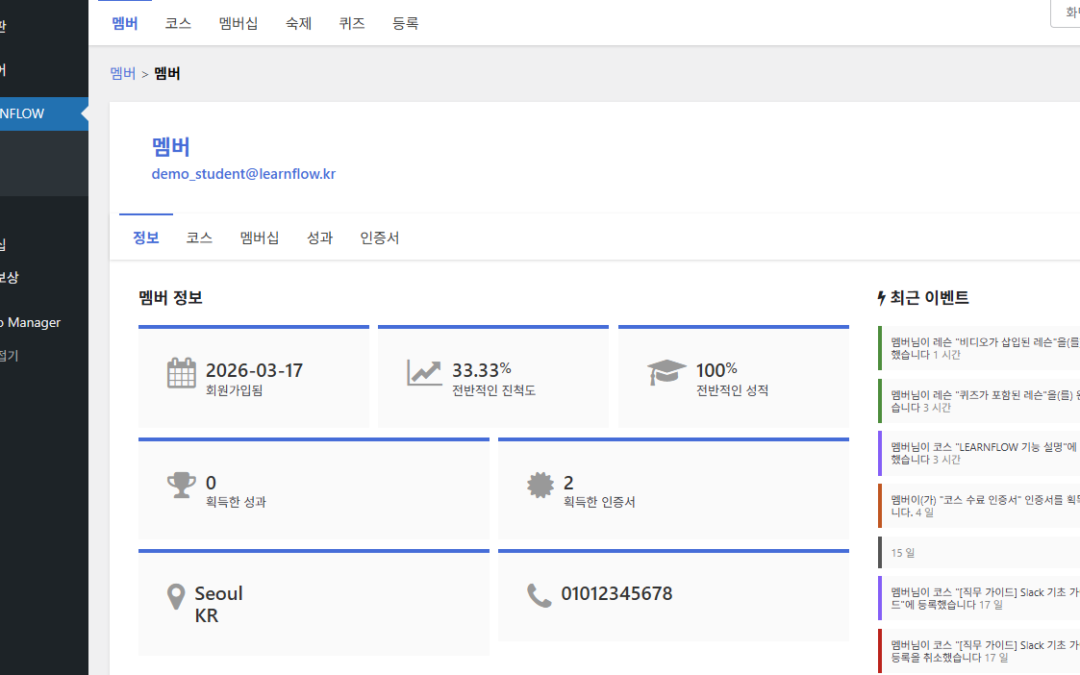Click the 멤버 profile name heading

click(x=171, y=146)
